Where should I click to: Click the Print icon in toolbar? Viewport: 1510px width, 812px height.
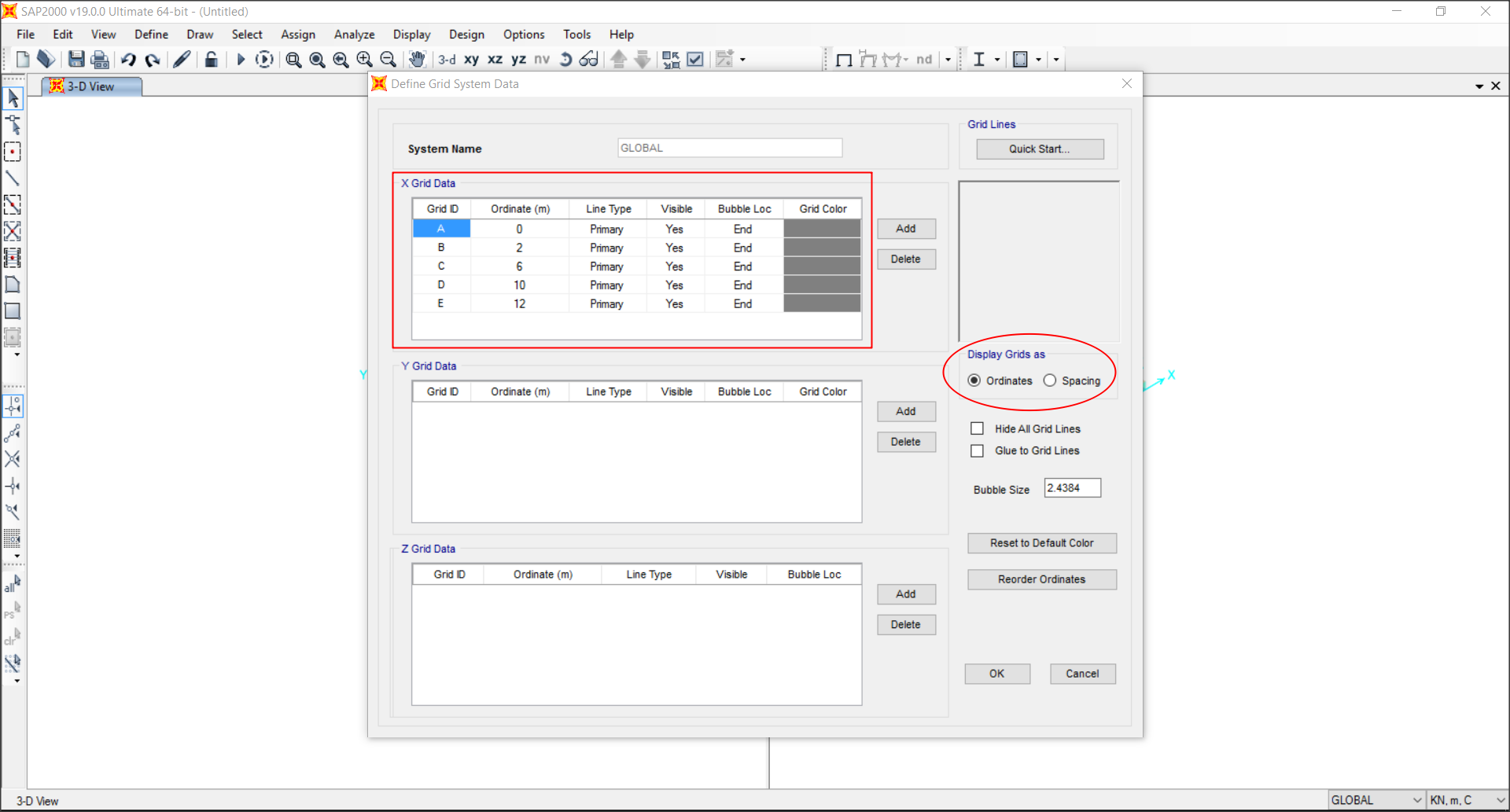pyautogui.click(x=100, y=59)
